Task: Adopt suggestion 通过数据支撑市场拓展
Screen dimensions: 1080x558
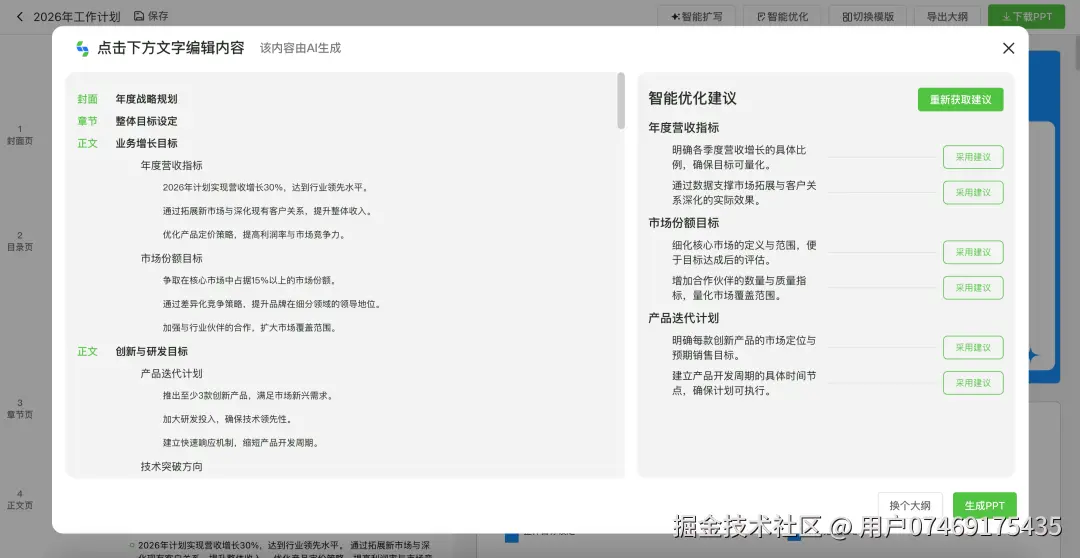Action: click(973, 193)
